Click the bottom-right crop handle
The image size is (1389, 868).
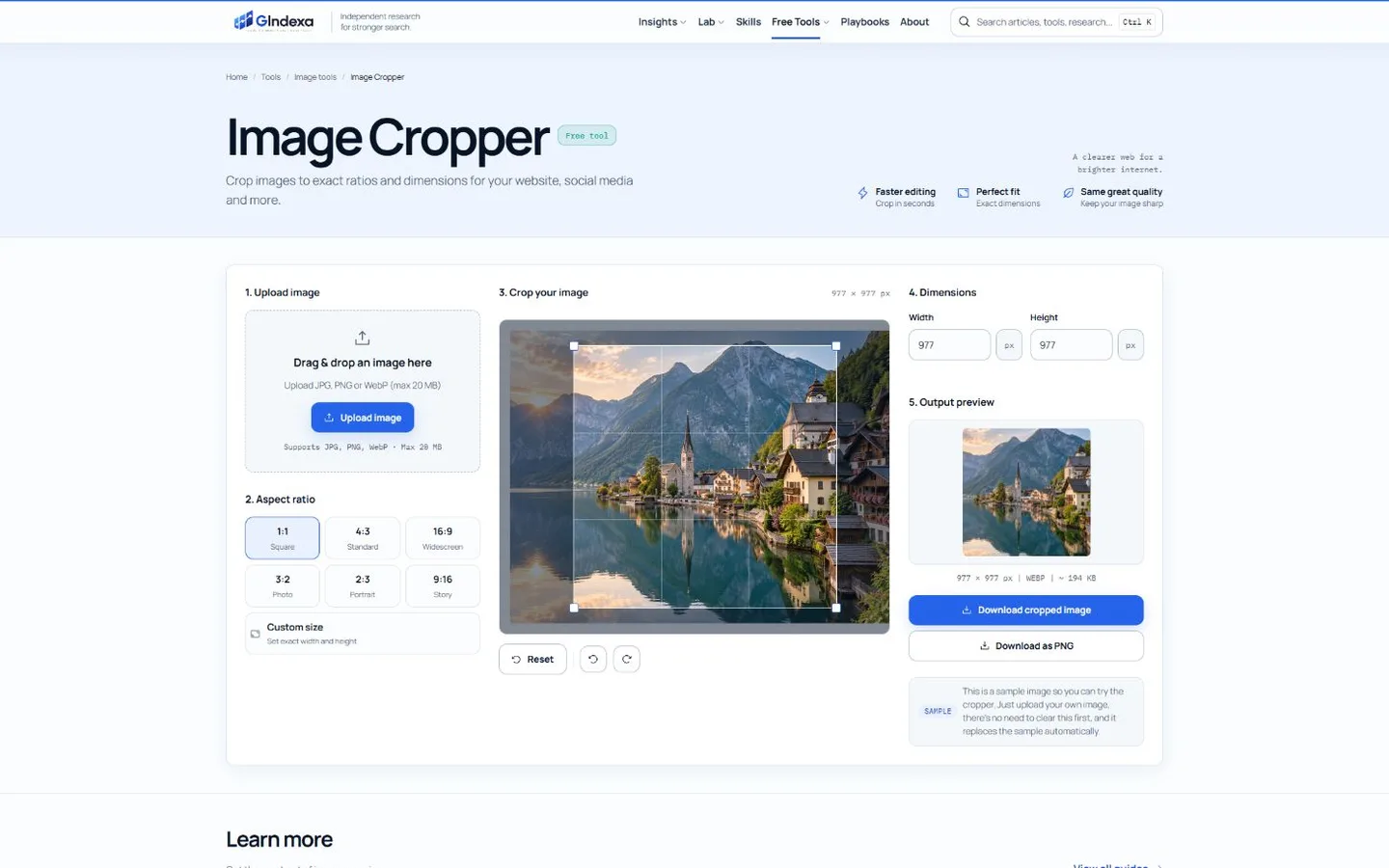coord(836,608)
